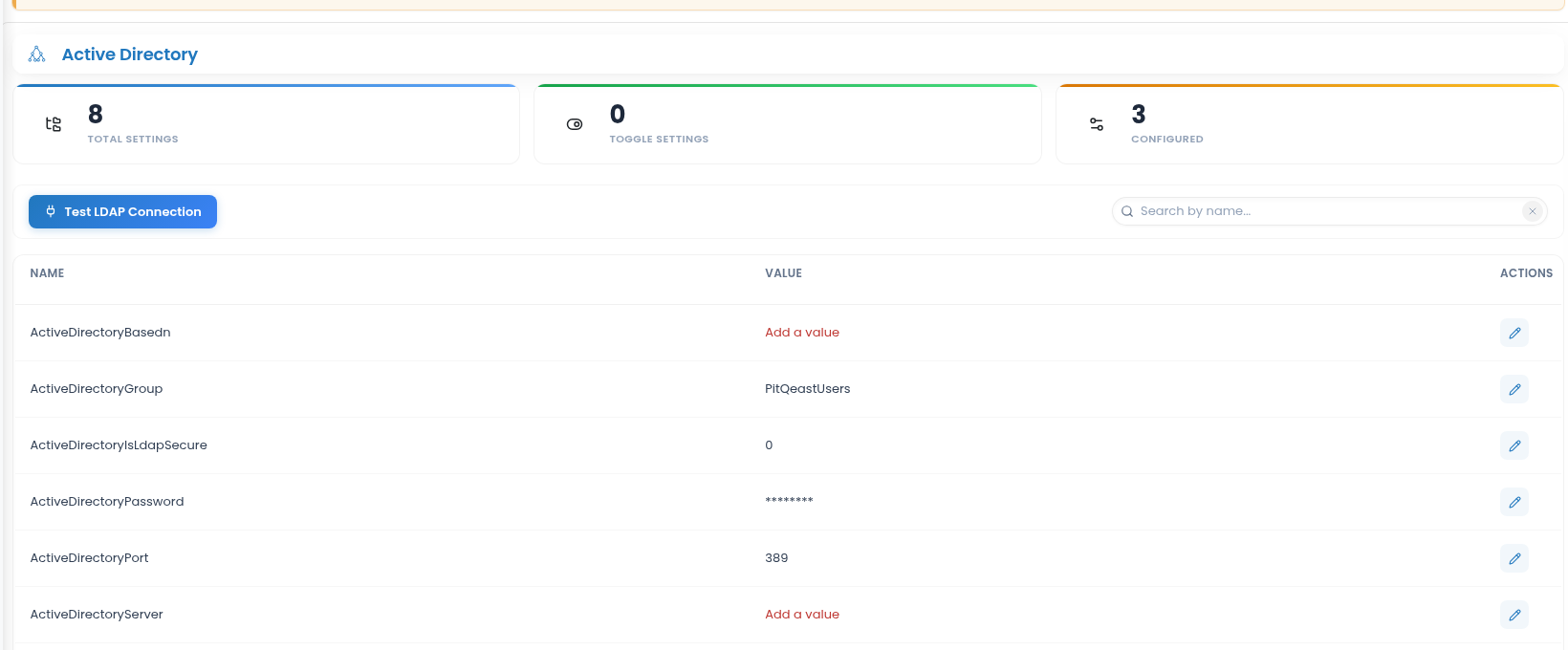
Task: Click the Configured sliders icon
Action: click(1097, 124)
